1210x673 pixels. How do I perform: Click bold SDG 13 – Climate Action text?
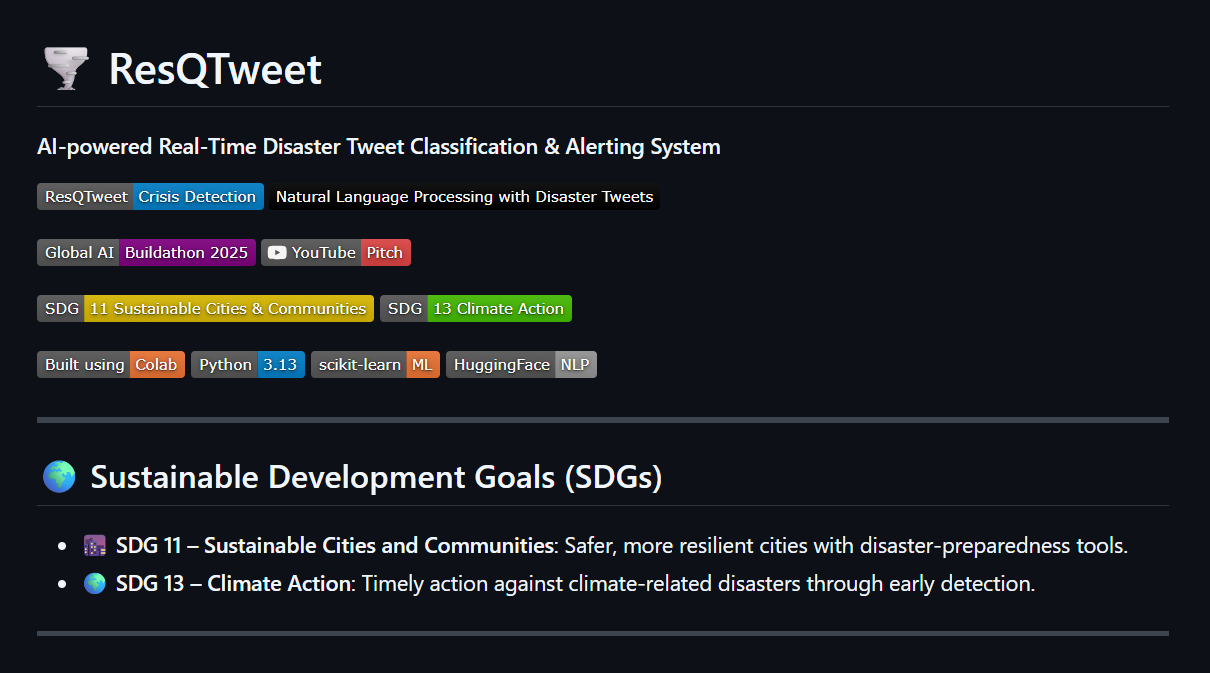(x=233, y=583)
